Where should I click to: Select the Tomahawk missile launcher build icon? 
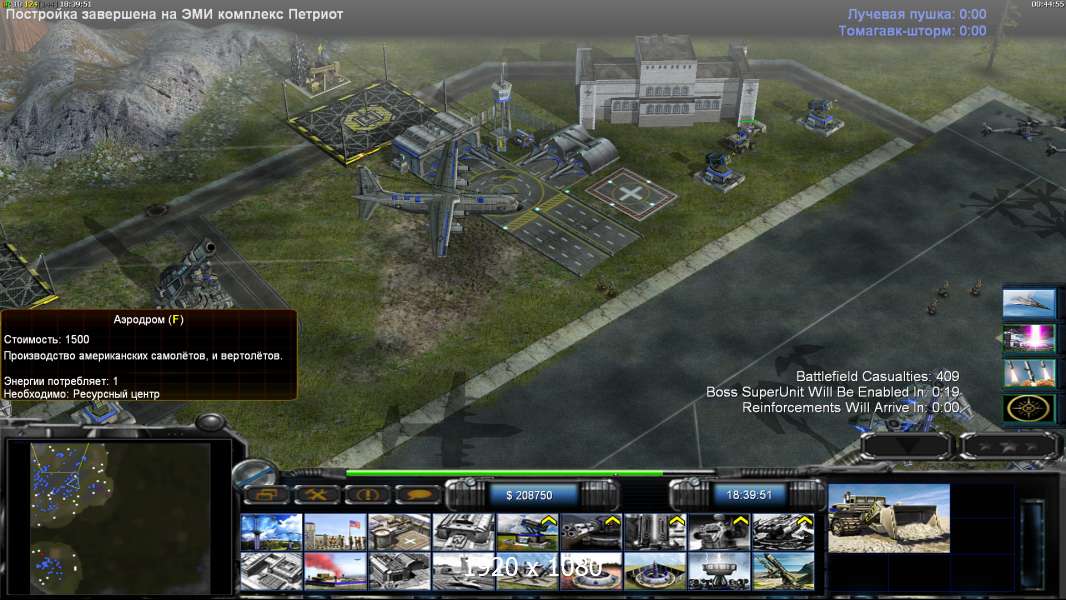pos(783,571)
